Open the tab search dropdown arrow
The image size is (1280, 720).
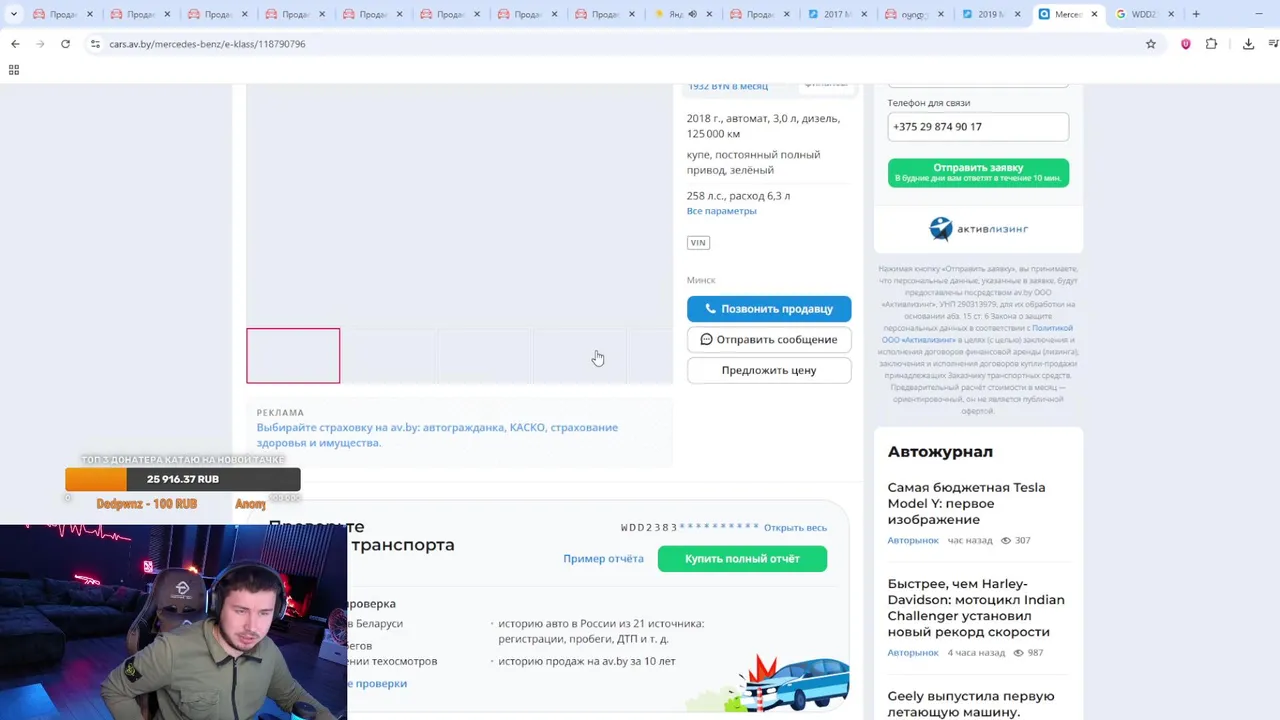pyautogui.click(x=13, y=14)
